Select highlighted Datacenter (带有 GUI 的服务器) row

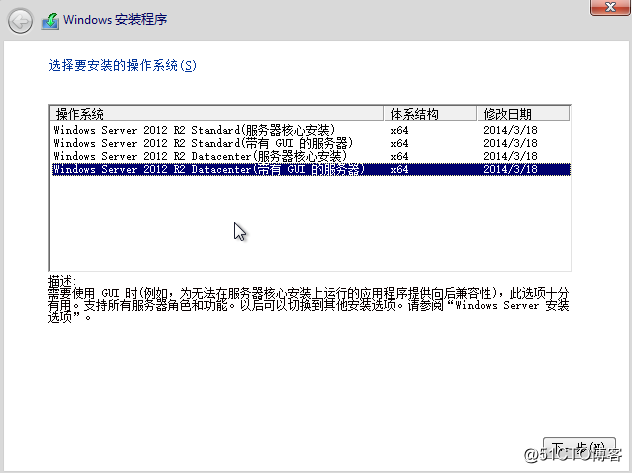pos(311,169)
